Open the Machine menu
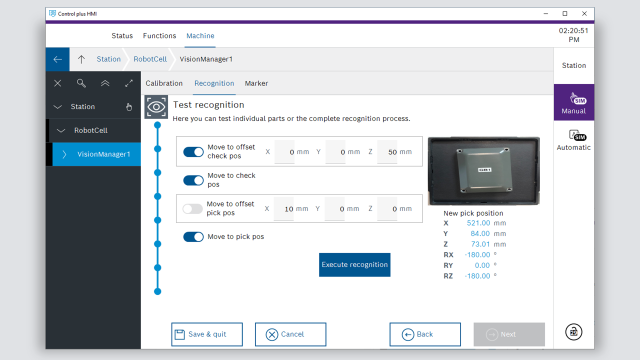 (200, 36)
